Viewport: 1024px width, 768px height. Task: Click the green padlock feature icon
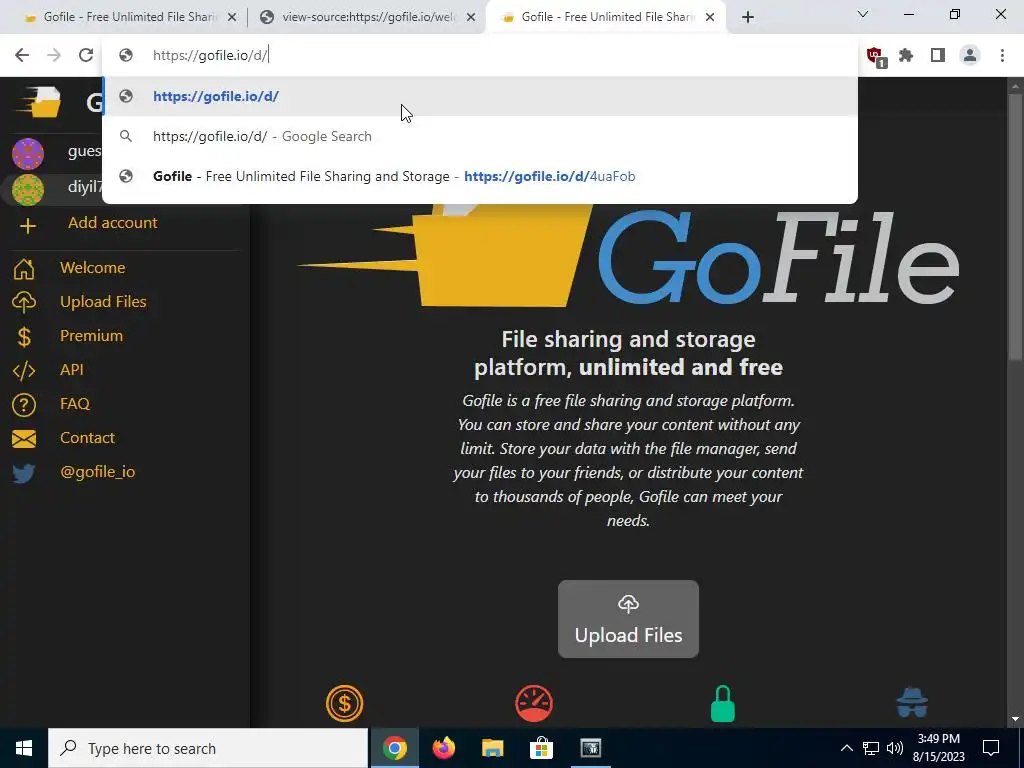coord(723,703)
